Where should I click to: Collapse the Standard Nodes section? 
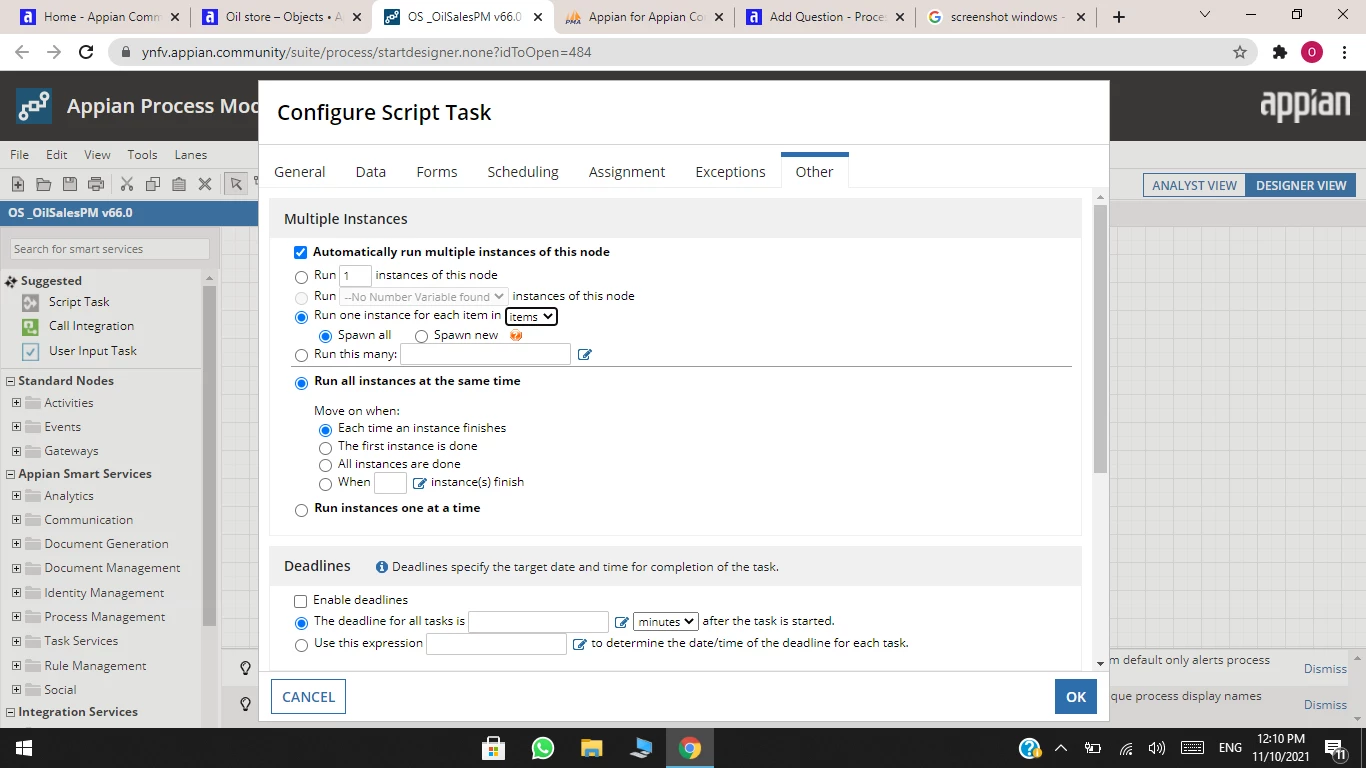pos(11,381)
